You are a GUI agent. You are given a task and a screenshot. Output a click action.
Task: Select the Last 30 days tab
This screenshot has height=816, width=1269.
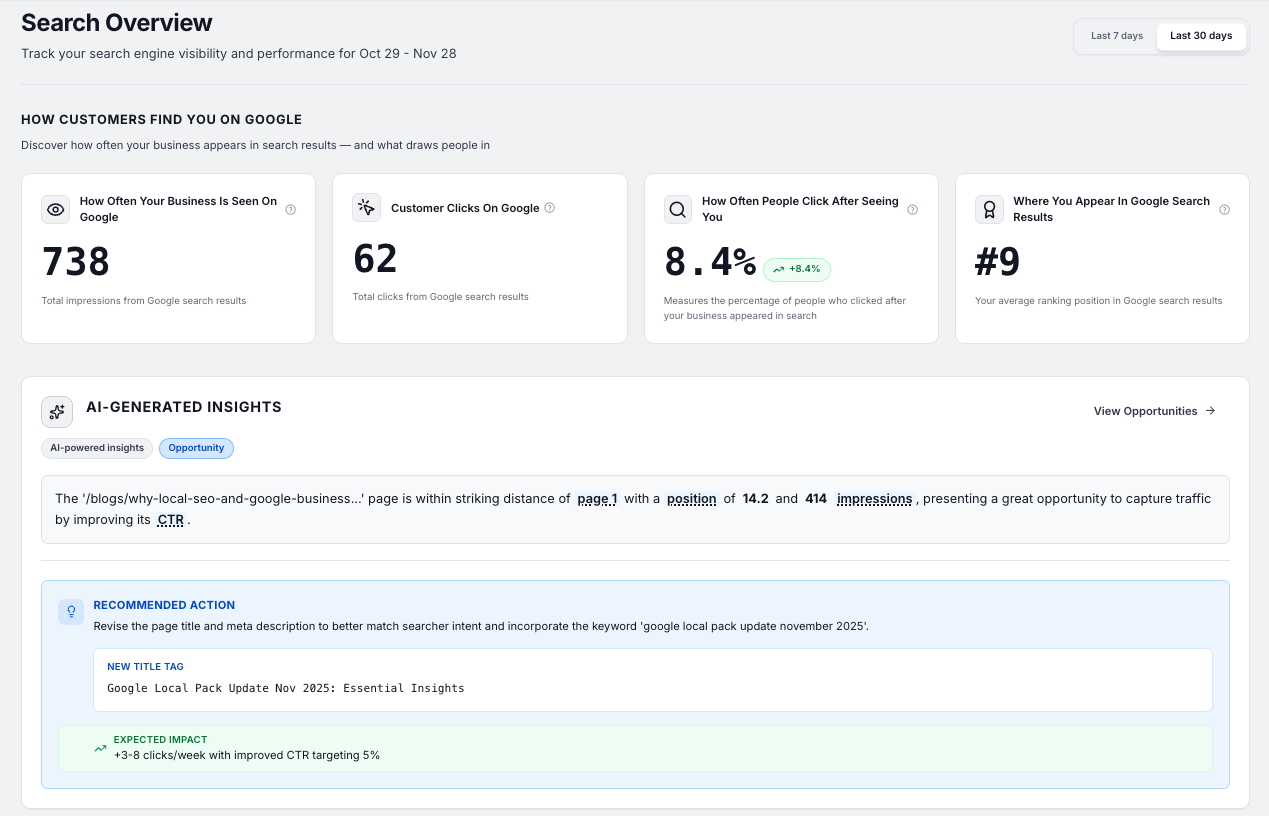coord(1201,35)
